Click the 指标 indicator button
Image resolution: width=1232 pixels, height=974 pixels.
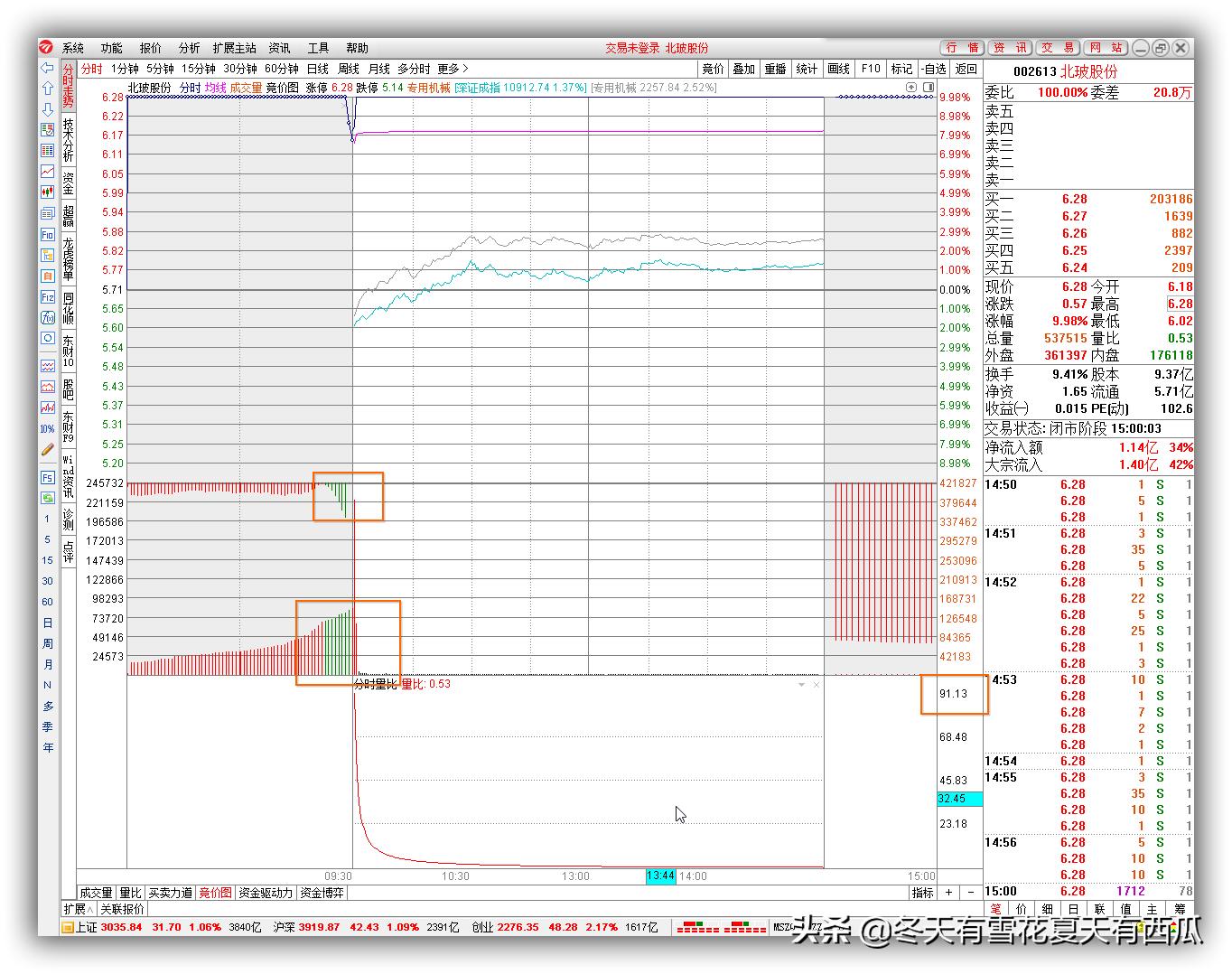[x=922, y=893]
